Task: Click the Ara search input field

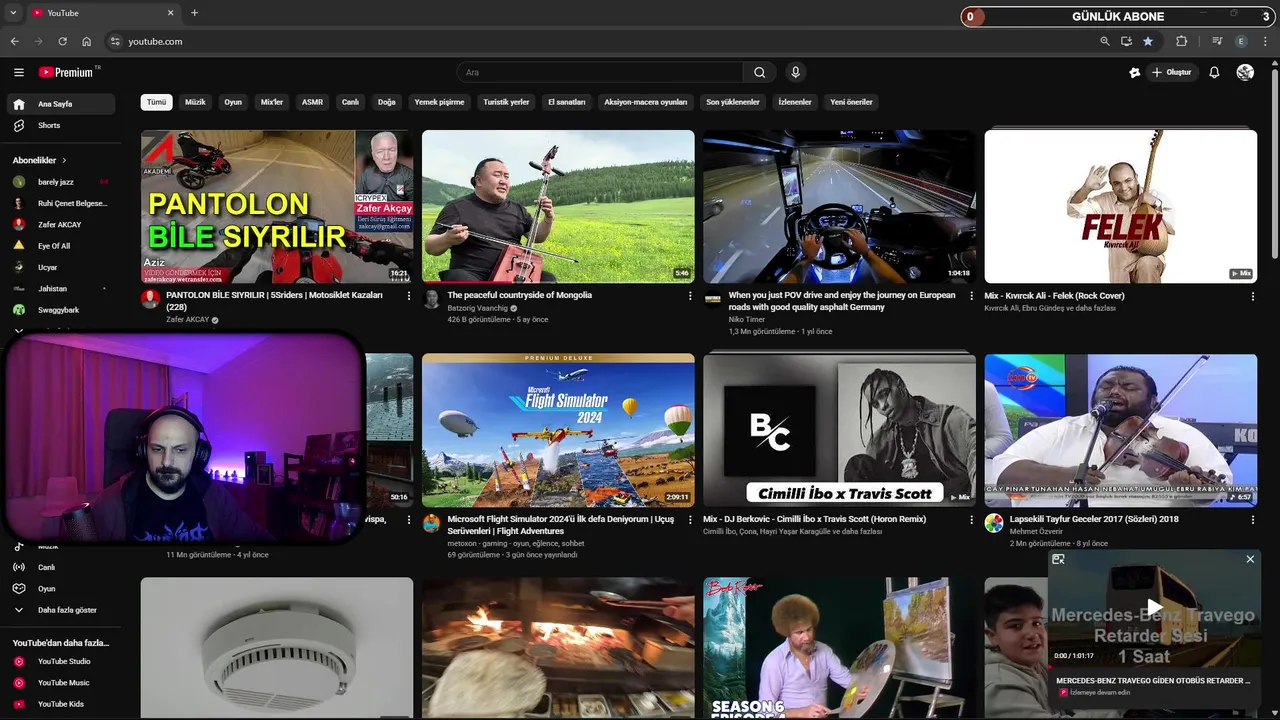Action: click(x=600, y=72)
